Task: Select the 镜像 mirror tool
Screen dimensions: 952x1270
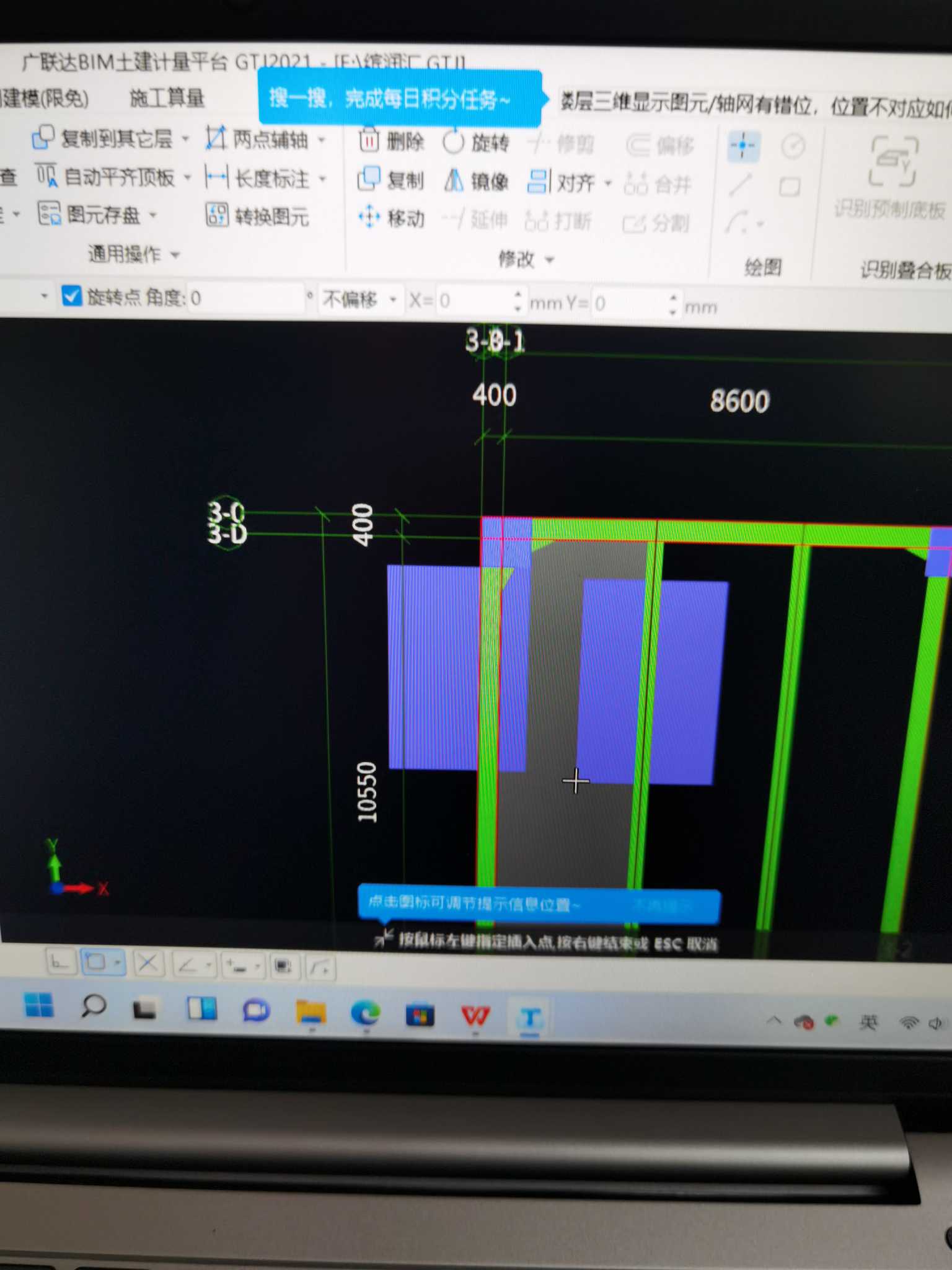Action: (476, 181)
